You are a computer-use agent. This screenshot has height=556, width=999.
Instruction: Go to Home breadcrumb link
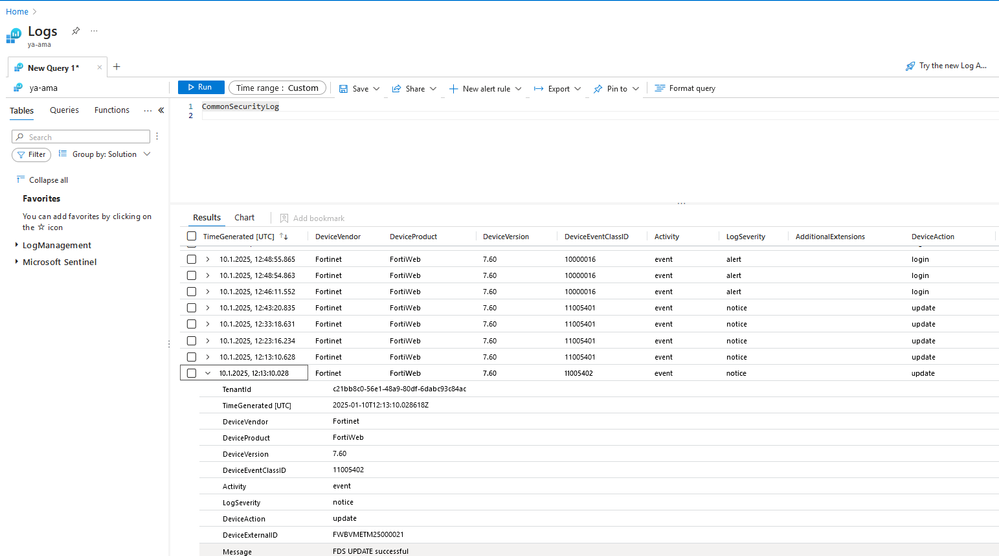[x=17, y=12]
